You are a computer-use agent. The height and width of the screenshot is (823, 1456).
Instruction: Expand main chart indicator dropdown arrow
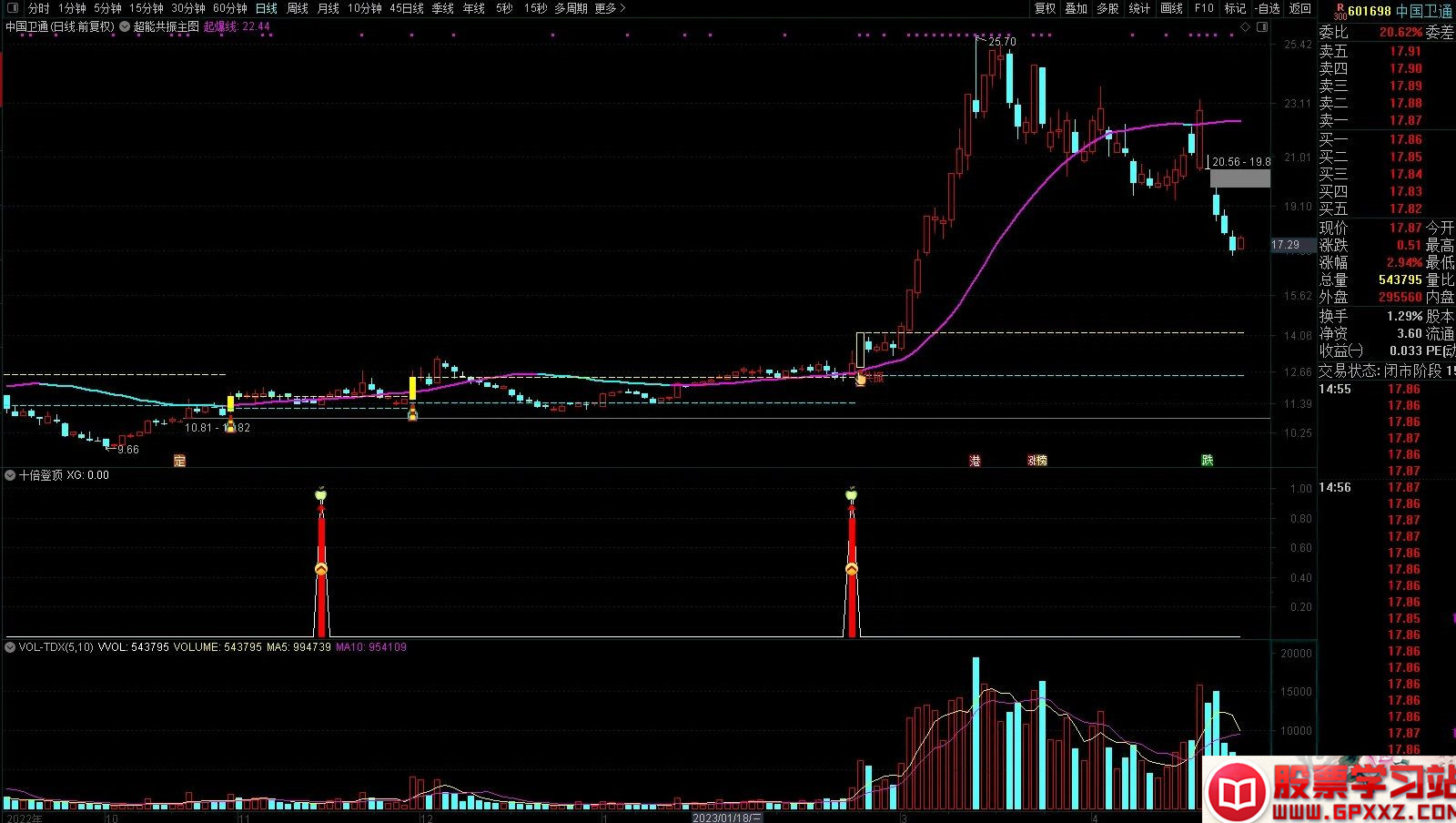pos(125,26)
